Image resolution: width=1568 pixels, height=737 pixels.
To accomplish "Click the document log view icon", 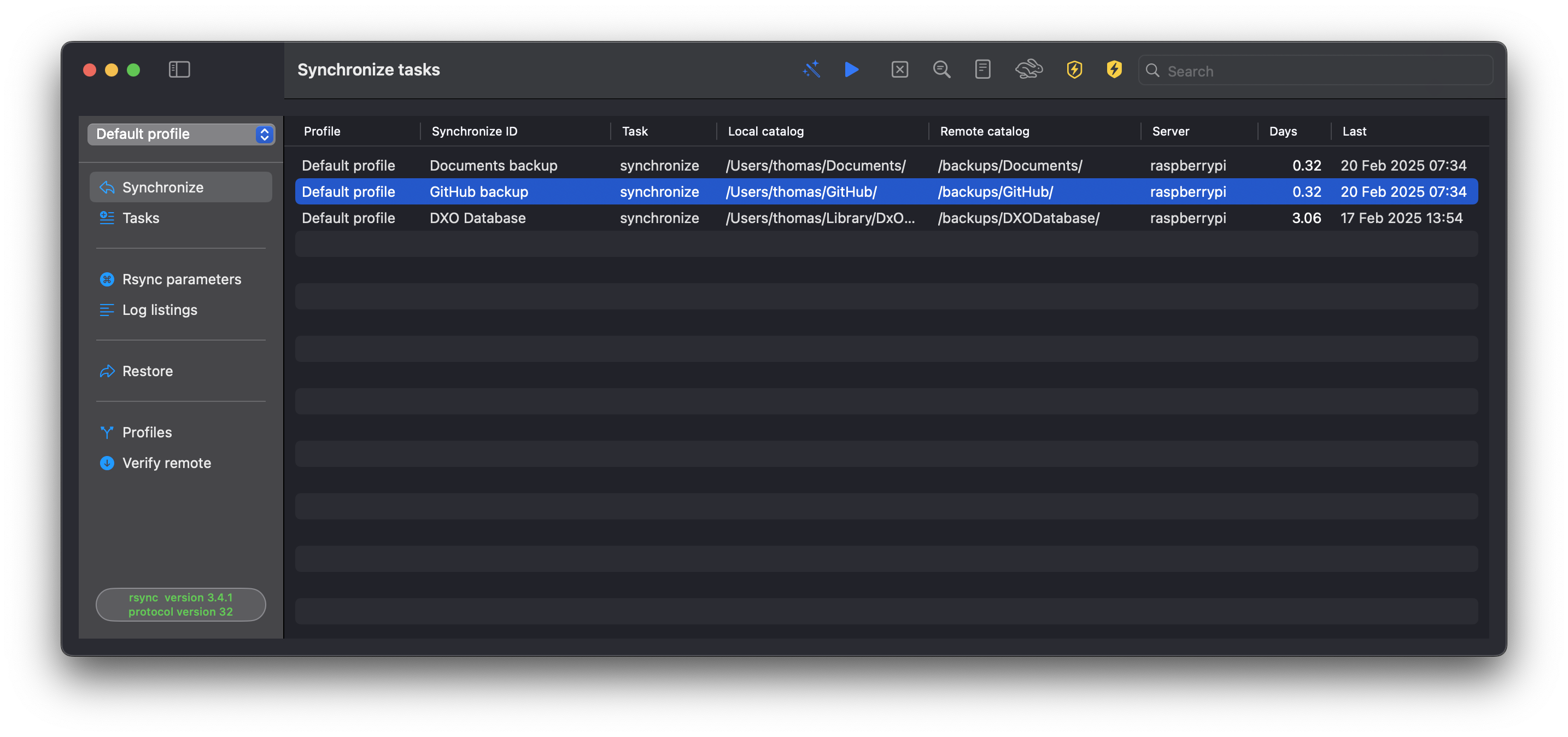I will [x=982, y=69].
